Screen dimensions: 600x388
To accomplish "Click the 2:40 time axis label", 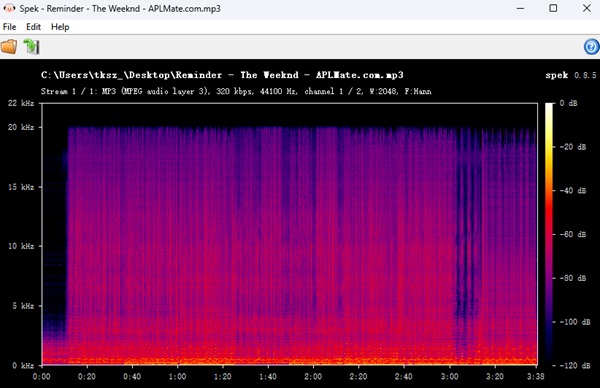I will point(404,377).
